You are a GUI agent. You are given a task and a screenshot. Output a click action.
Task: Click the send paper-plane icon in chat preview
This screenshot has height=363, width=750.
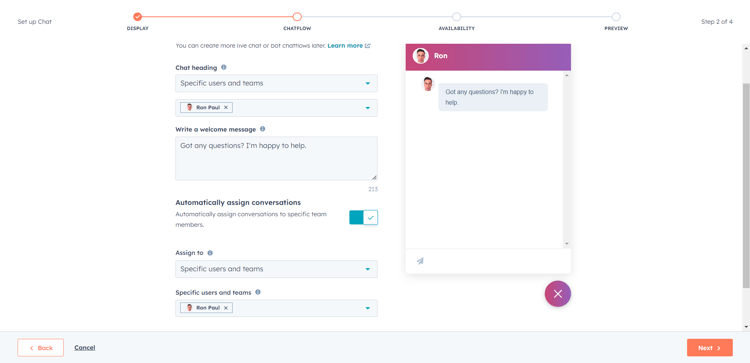420,261
